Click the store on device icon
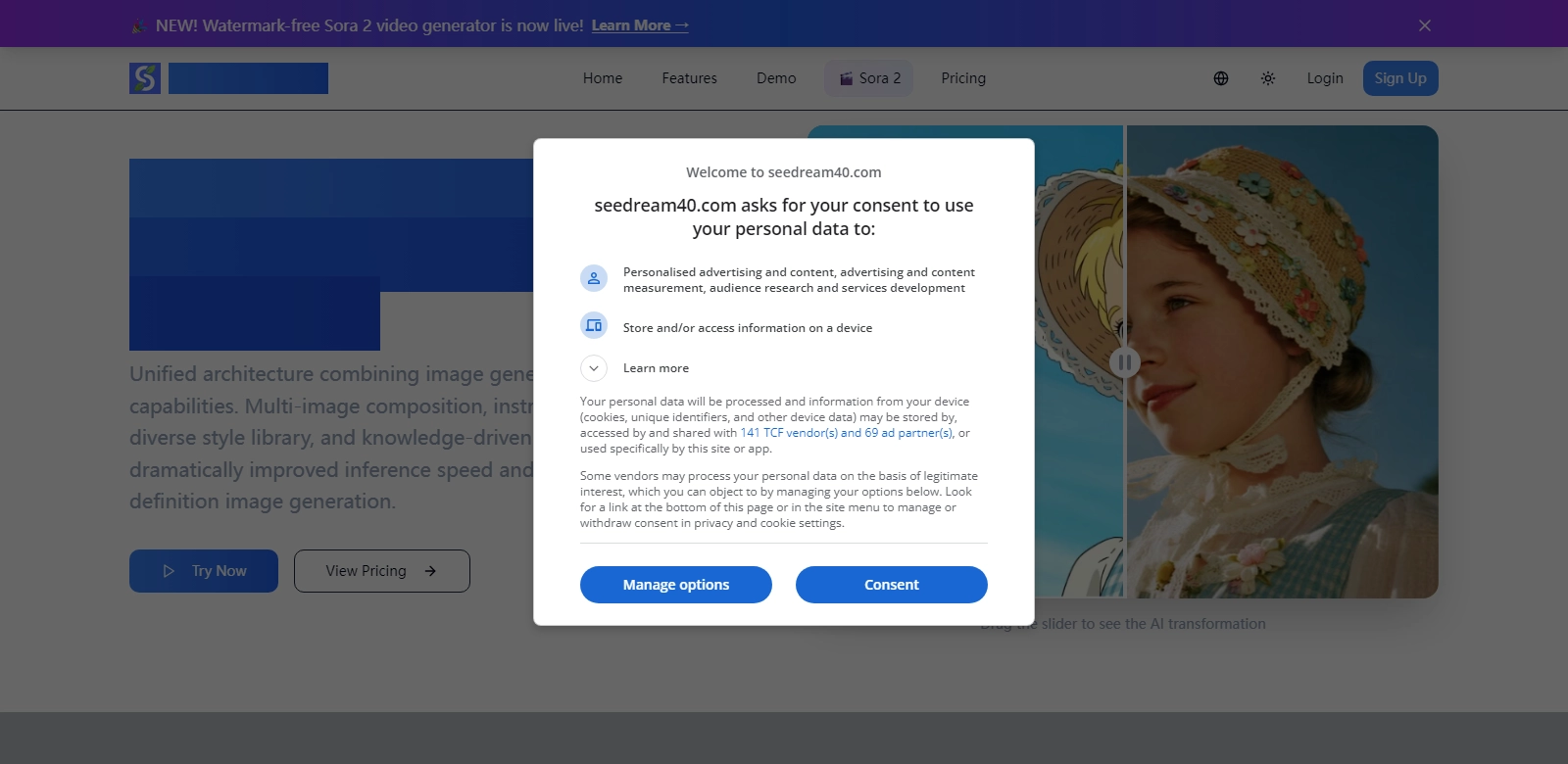The width and height of the screenshot is (1568, 764). tap(594, 326)
